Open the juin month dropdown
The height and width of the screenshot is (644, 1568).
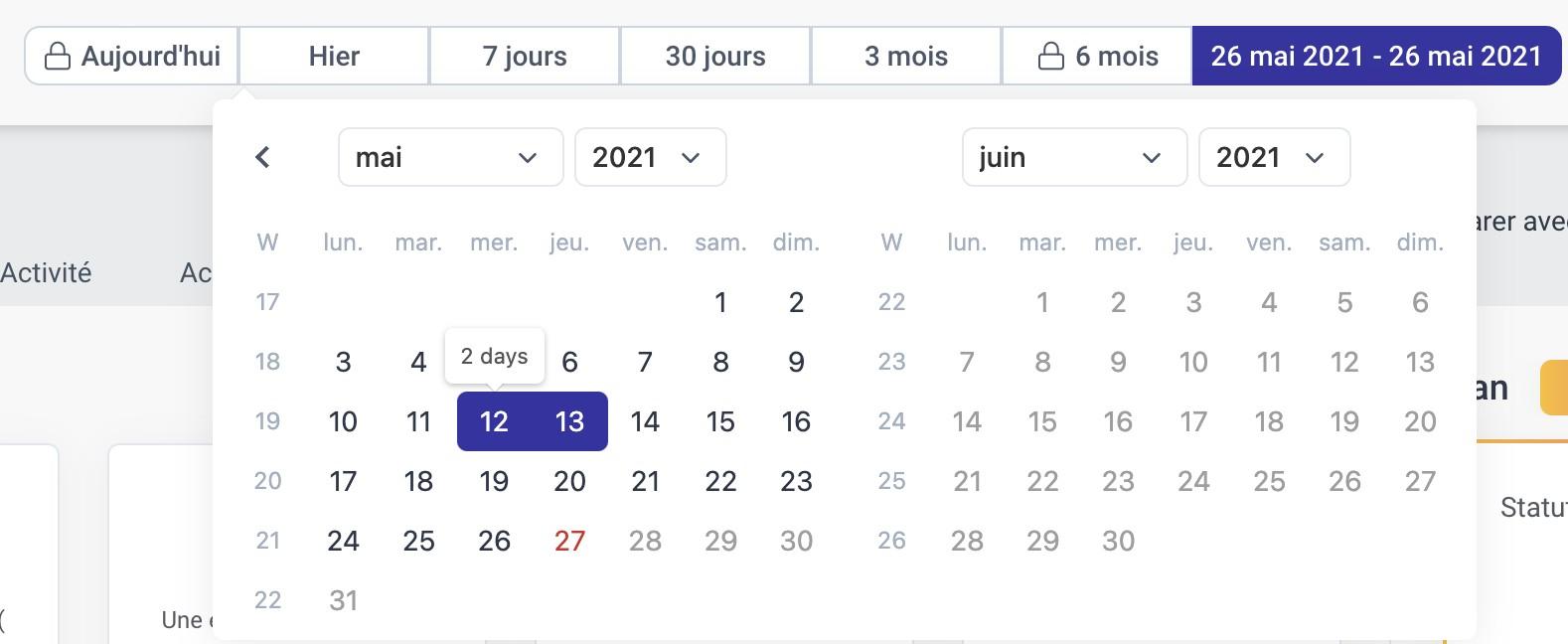(1075, 157)
